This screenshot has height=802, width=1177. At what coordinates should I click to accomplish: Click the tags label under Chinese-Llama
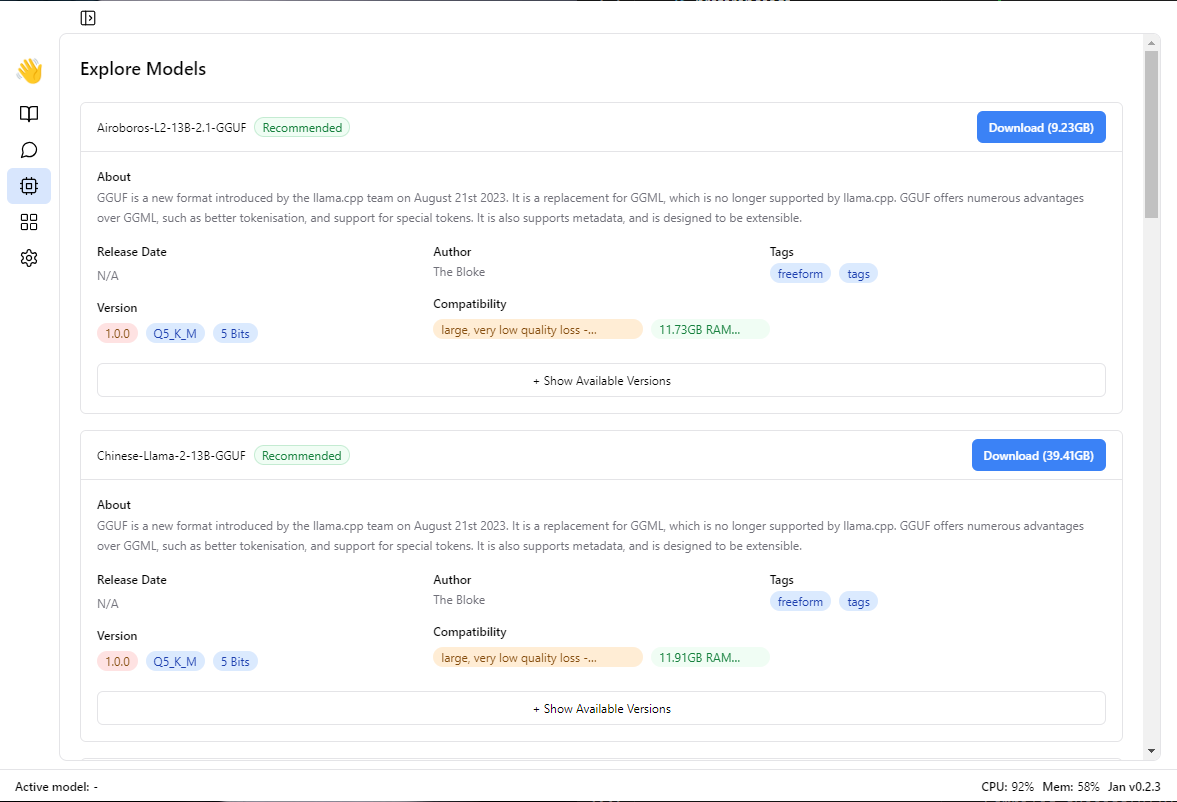click(858, 602)
